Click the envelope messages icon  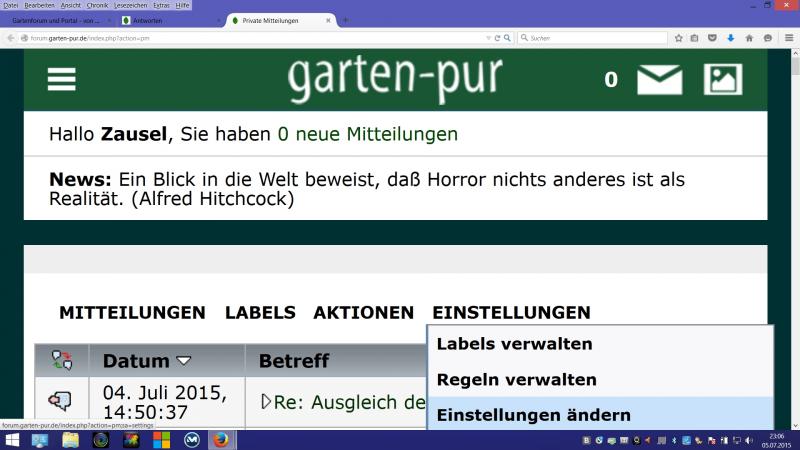click(659, 79)
